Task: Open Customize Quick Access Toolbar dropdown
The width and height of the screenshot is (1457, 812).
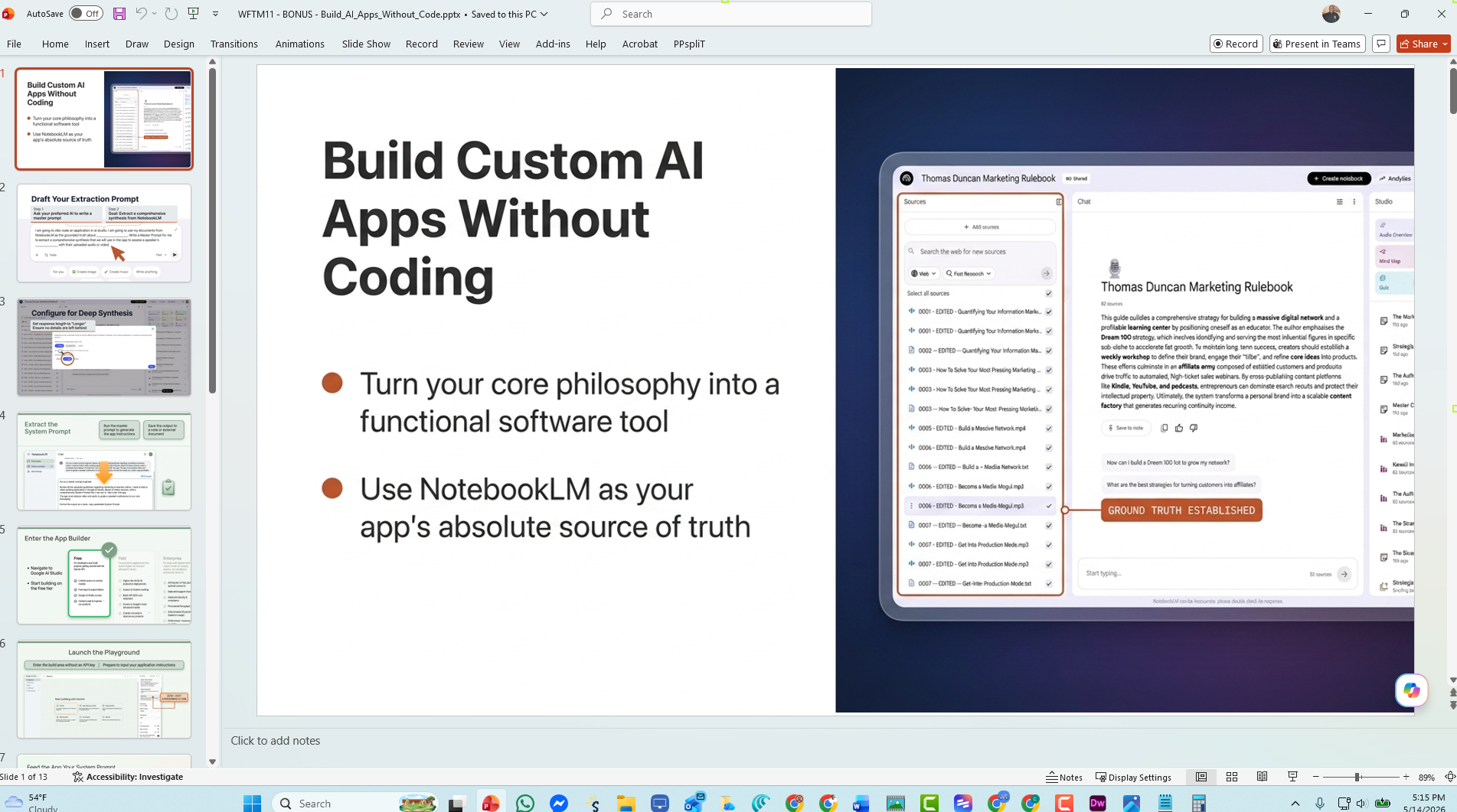Action: pyautogui.click(x=215, y=14)
